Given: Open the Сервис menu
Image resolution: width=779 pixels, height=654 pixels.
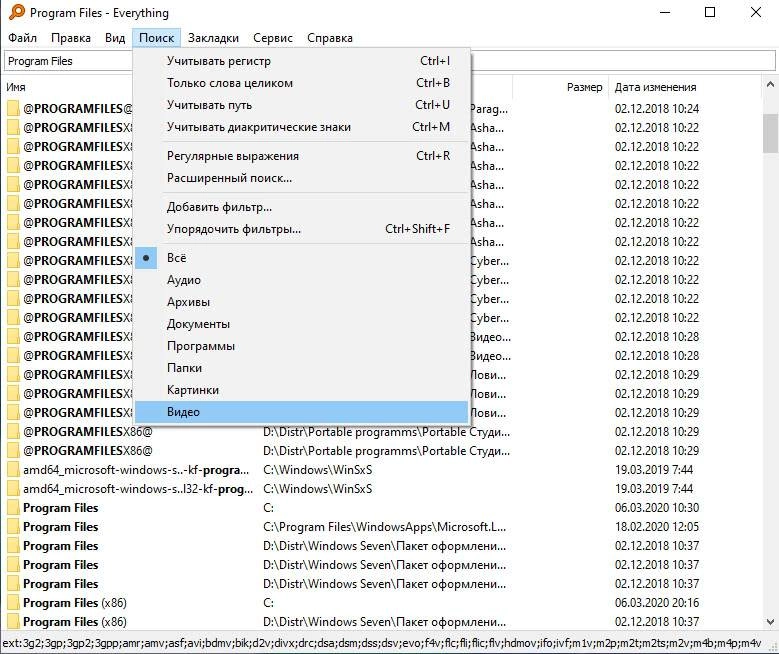Looking at the screenshot, I should click(x=273, y=38).
